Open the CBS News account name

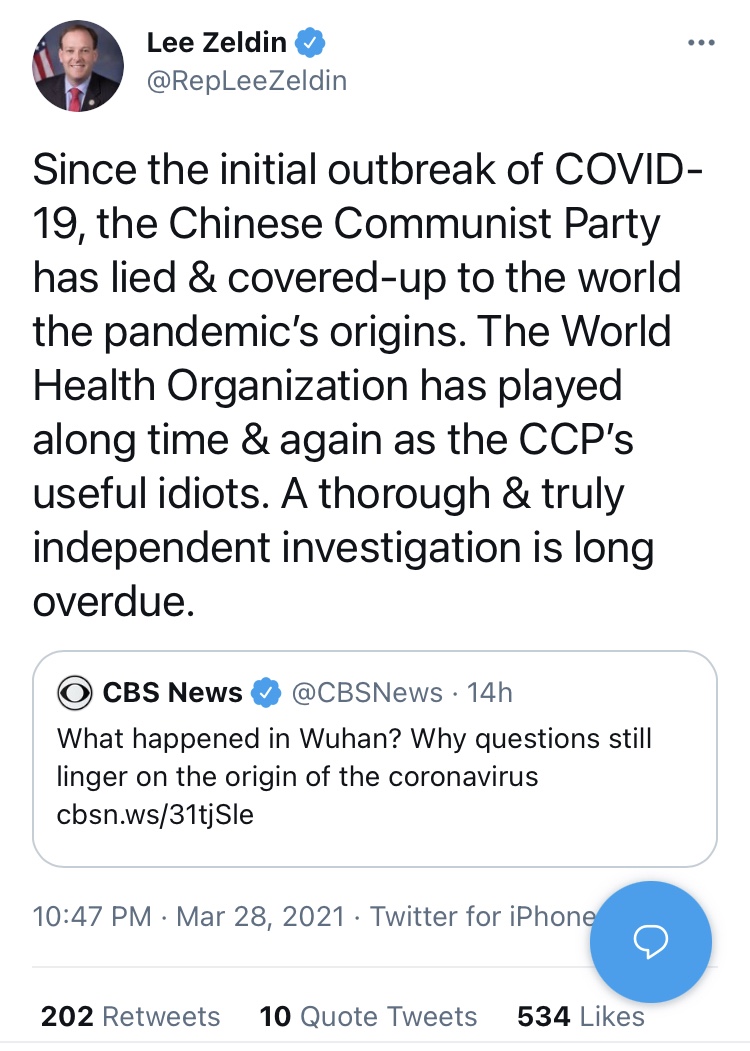pos(172,692)
